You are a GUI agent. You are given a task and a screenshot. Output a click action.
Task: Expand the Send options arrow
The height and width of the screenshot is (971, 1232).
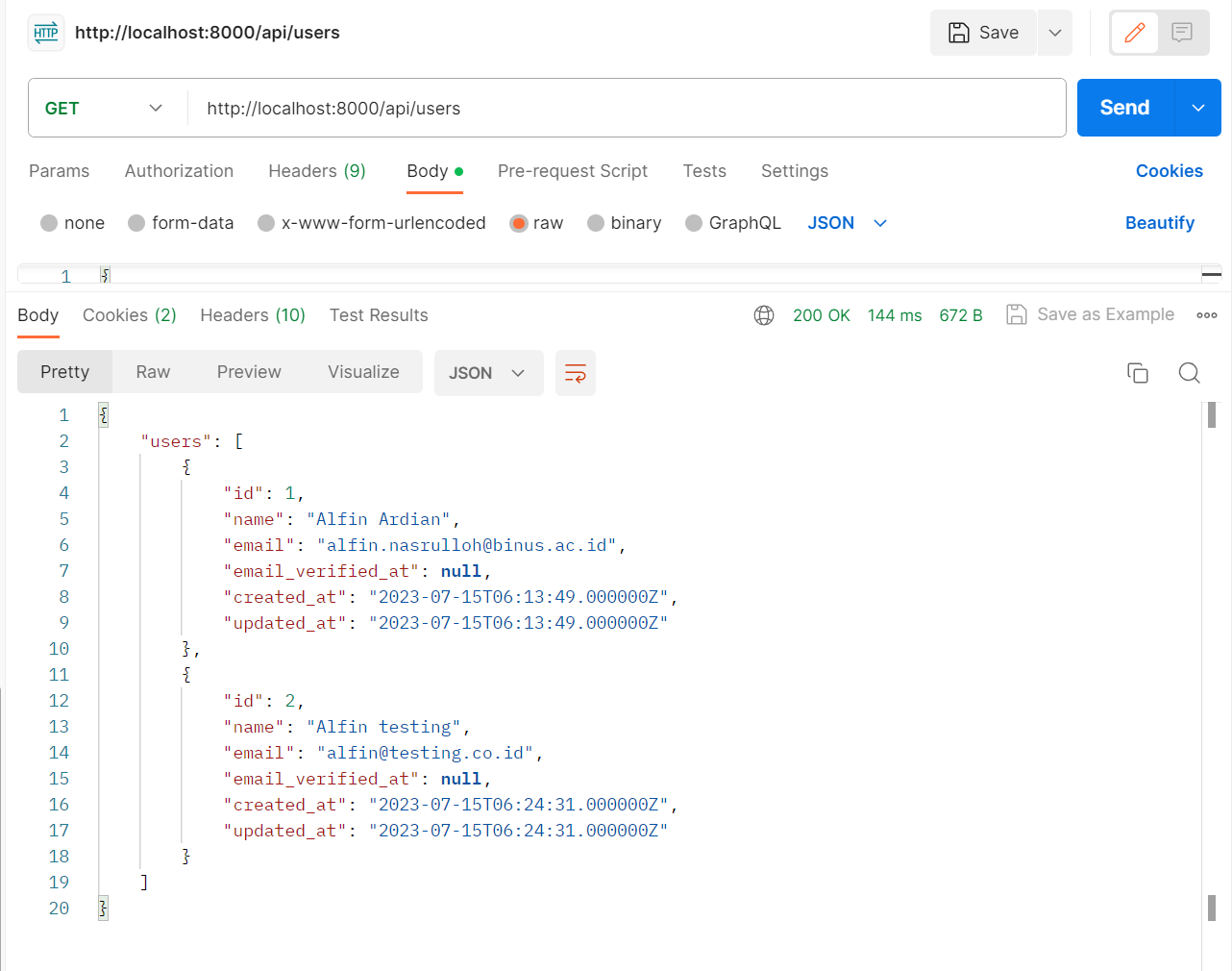click(x=1198, y=108)
